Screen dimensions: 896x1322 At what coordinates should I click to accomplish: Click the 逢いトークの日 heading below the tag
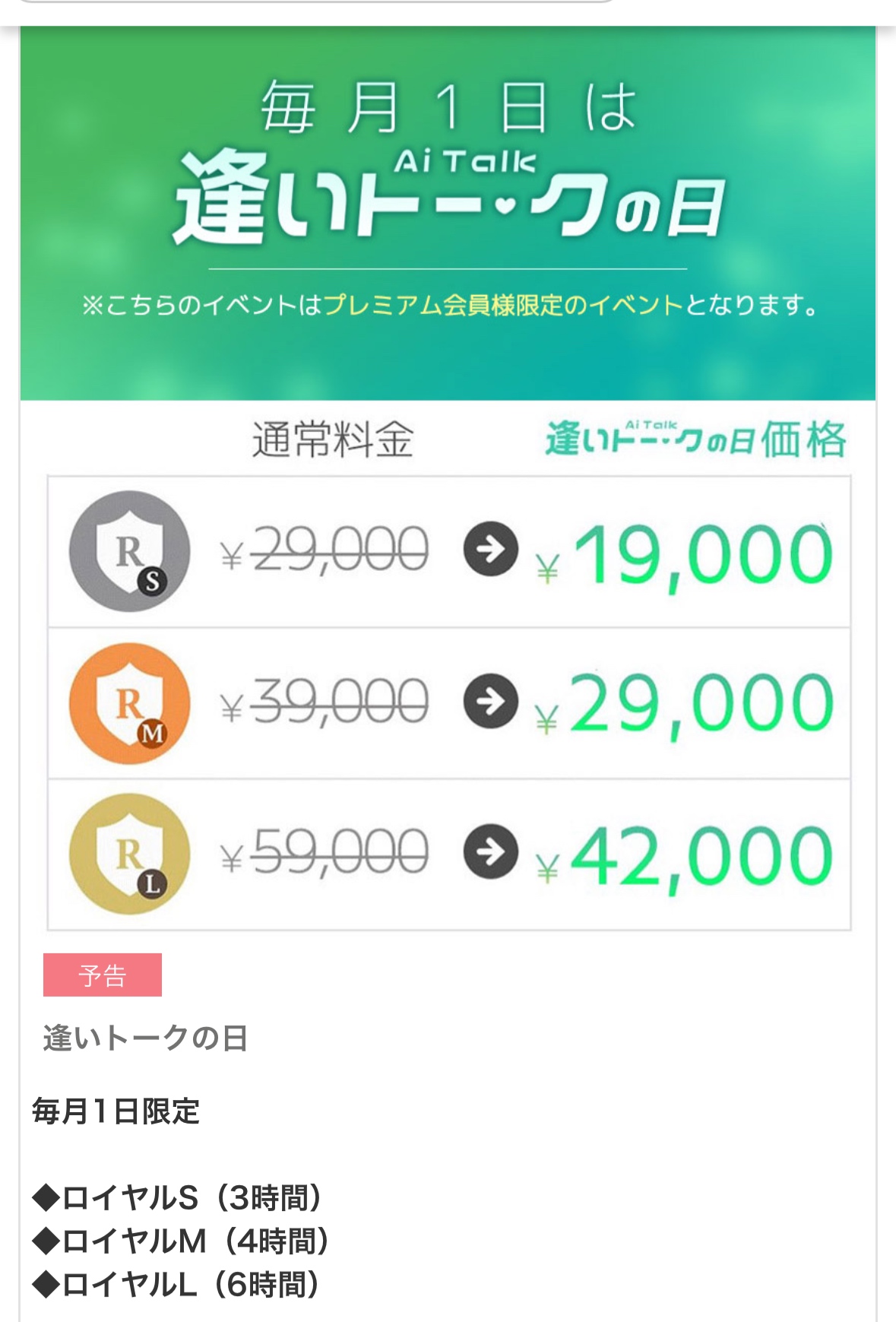click(145, 1038)
